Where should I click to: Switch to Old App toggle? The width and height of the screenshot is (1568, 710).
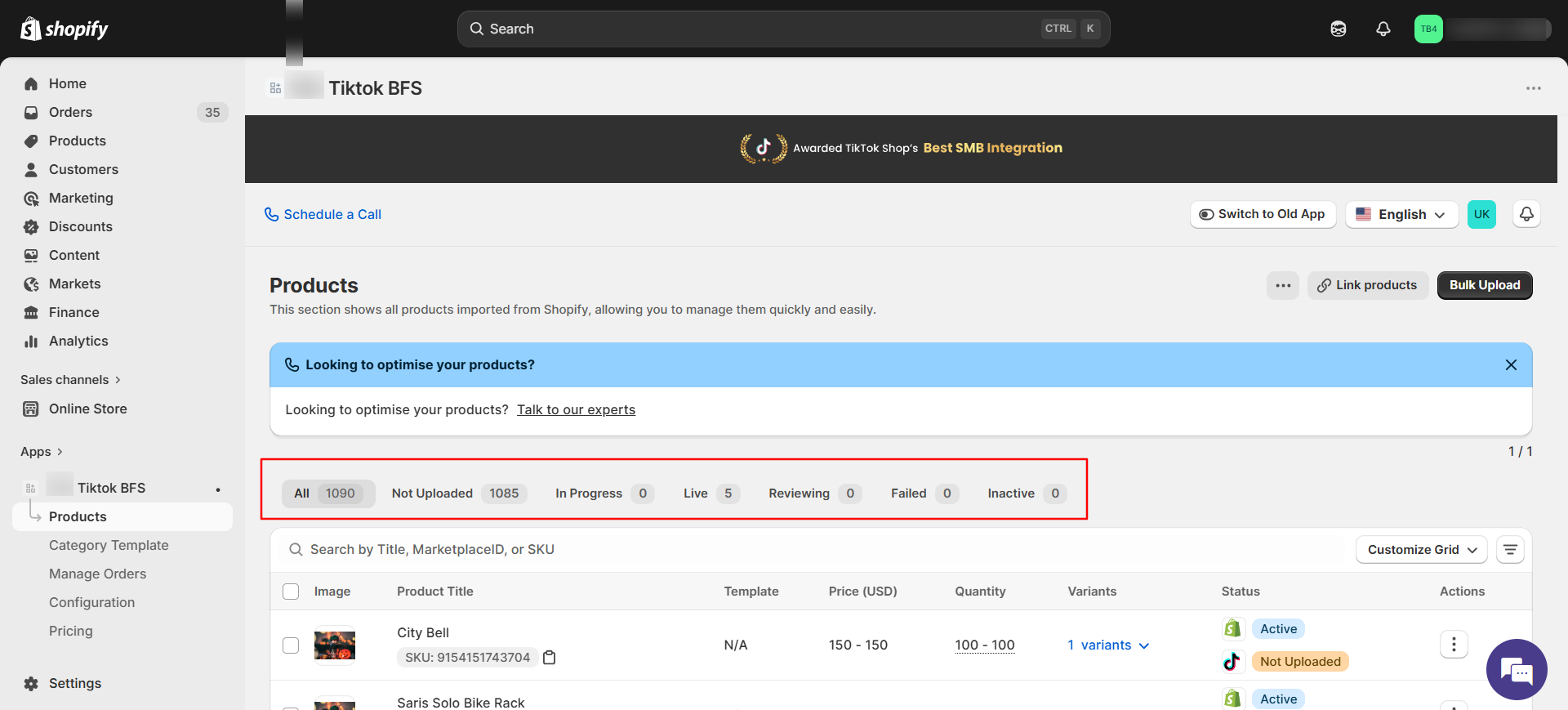[x=1262, y=214]
